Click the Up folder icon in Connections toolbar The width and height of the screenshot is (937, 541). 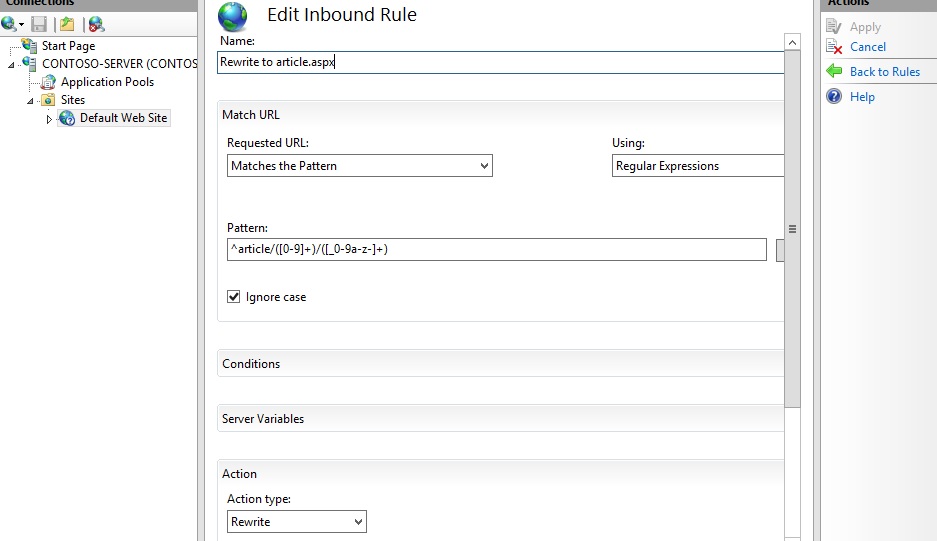point(66,23)
